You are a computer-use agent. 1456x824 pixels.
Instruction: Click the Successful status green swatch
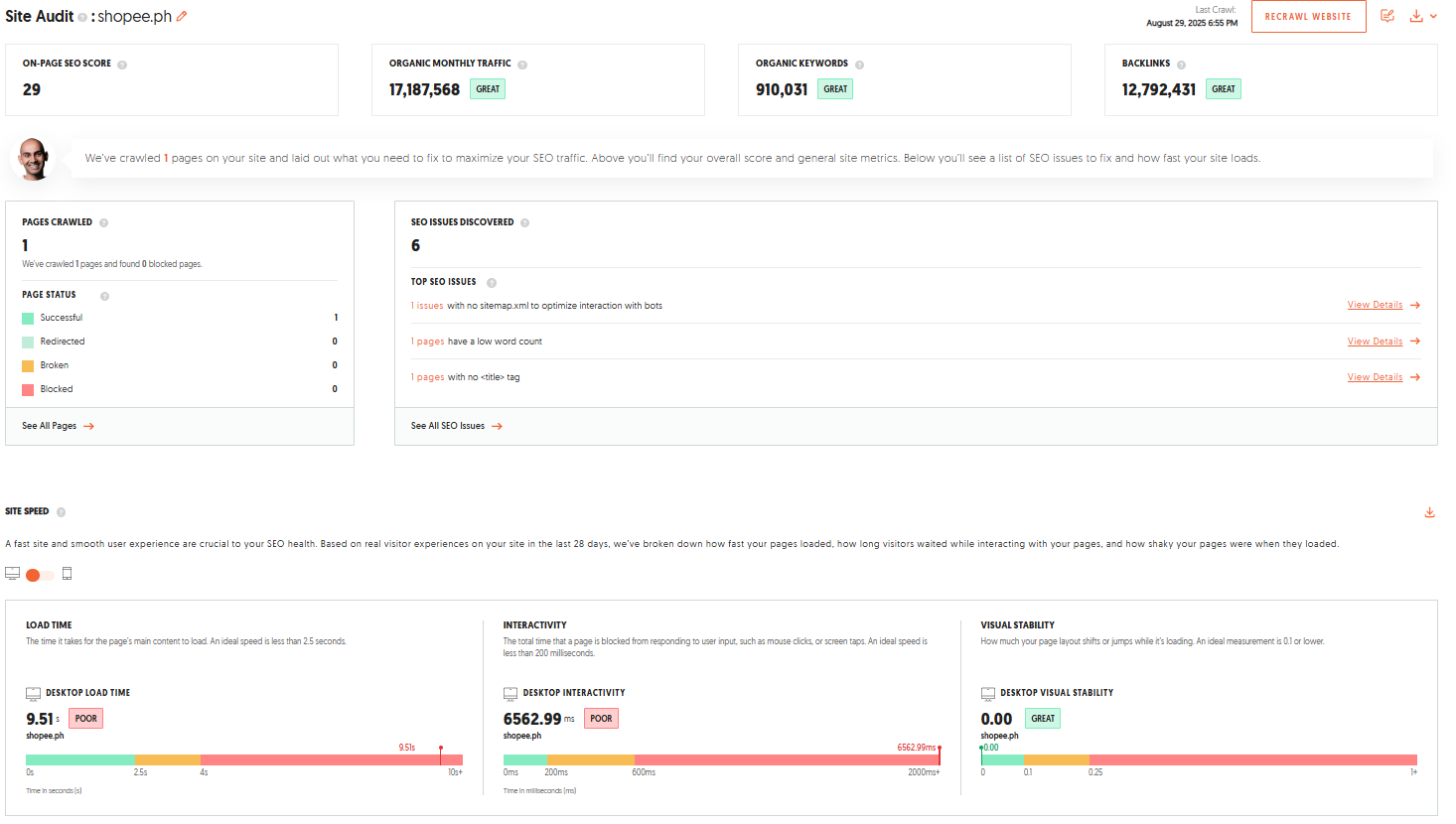28,319
